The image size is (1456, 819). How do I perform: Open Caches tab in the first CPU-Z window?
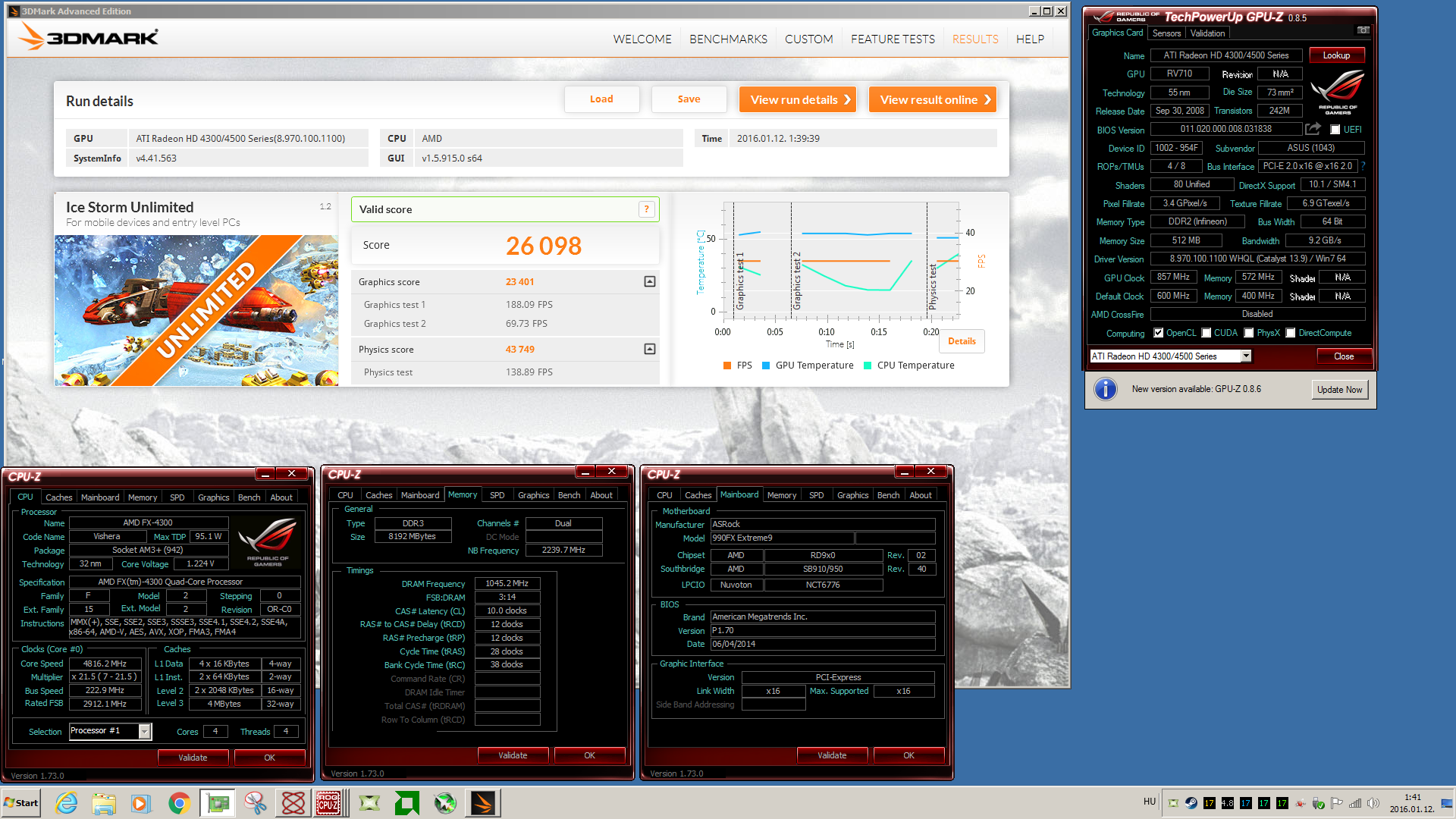pos(58,497)
